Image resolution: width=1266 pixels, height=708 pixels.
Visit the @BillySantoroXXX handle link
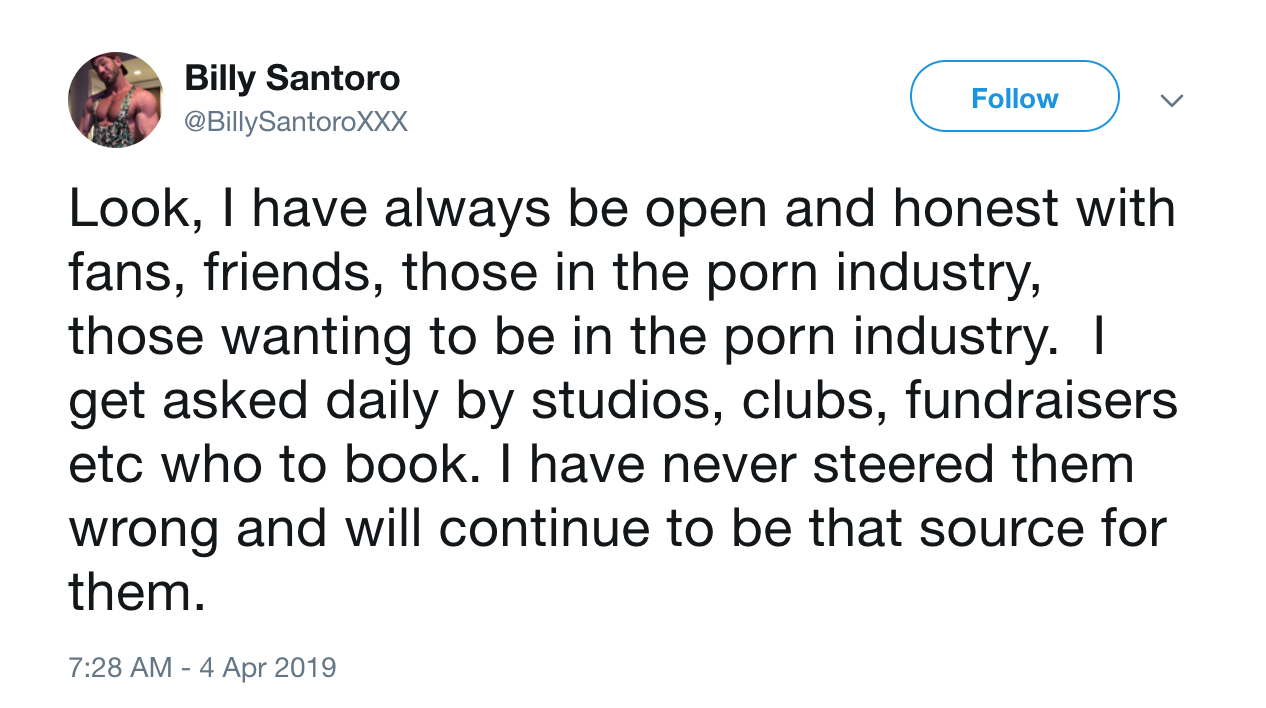coord(296,122)
